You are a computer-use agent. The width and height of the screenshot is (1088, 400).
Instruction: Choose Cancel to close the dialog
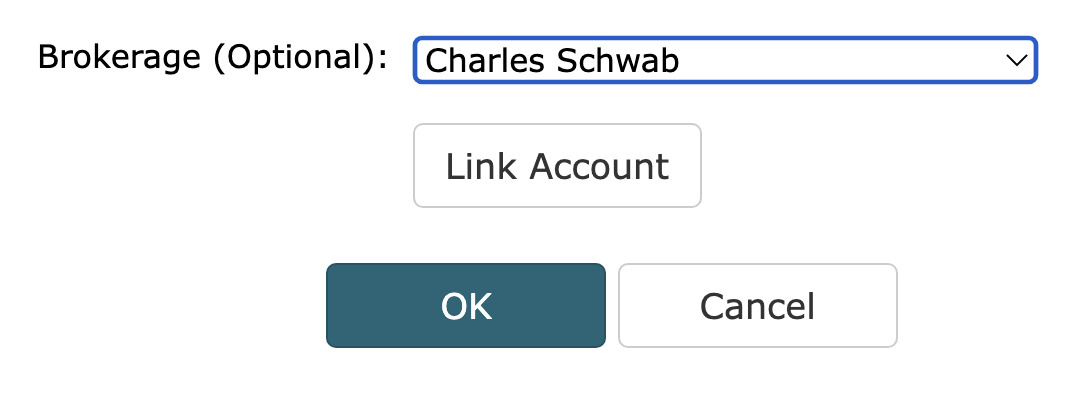point(757,306)
